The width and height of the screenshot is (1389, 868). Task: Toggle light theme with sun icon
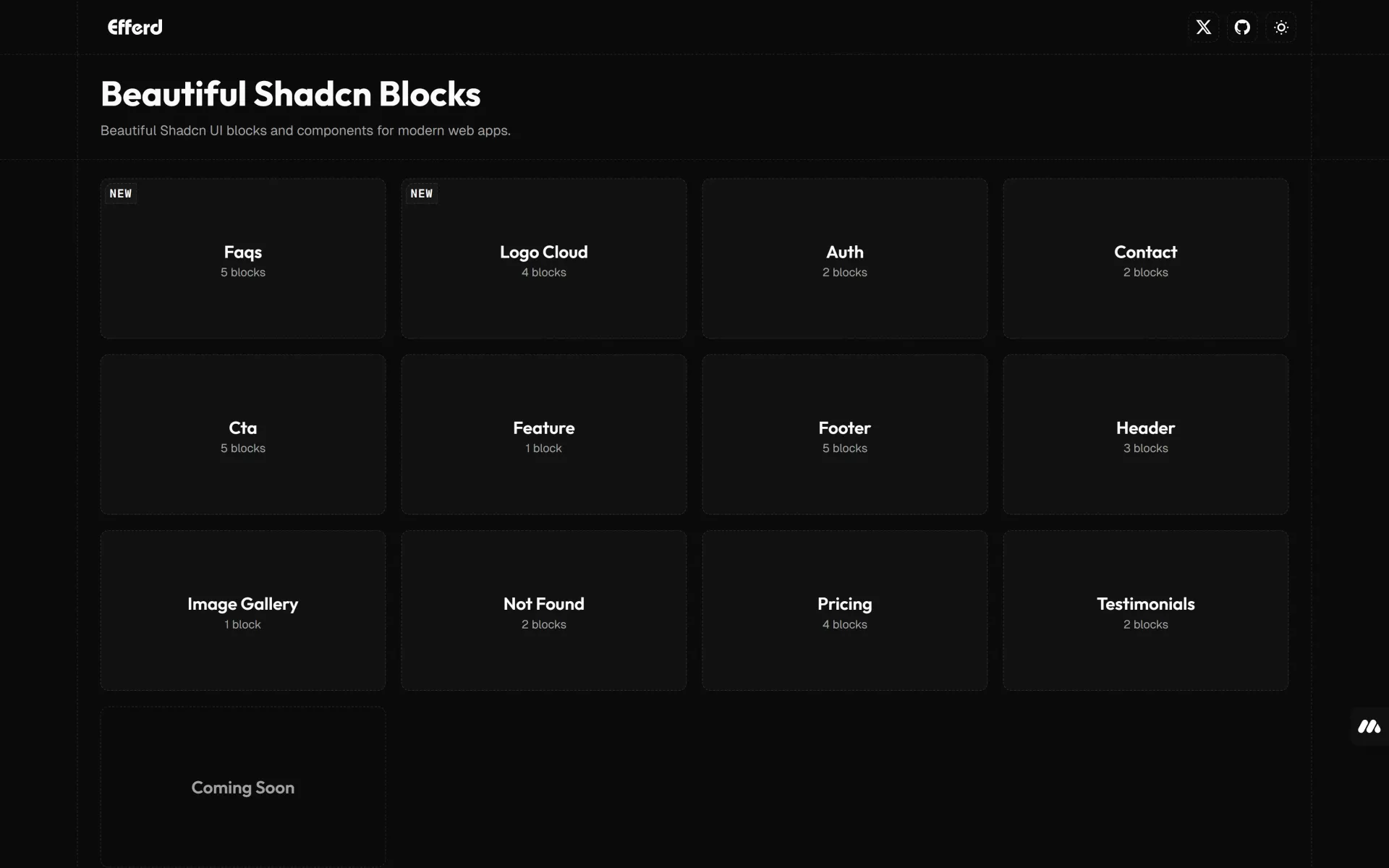tap(1280, 27)
